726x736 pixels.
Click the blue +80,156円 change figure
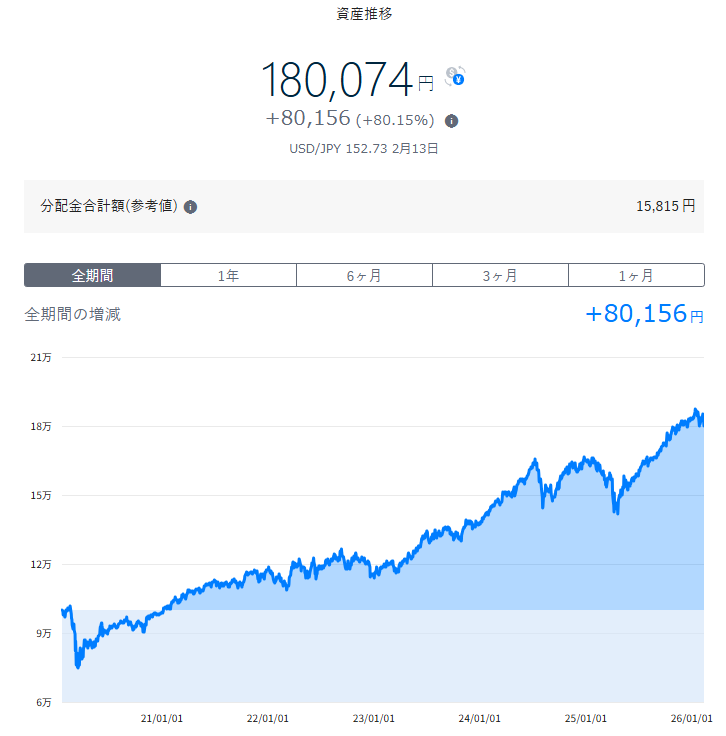(x=643, y=314)
